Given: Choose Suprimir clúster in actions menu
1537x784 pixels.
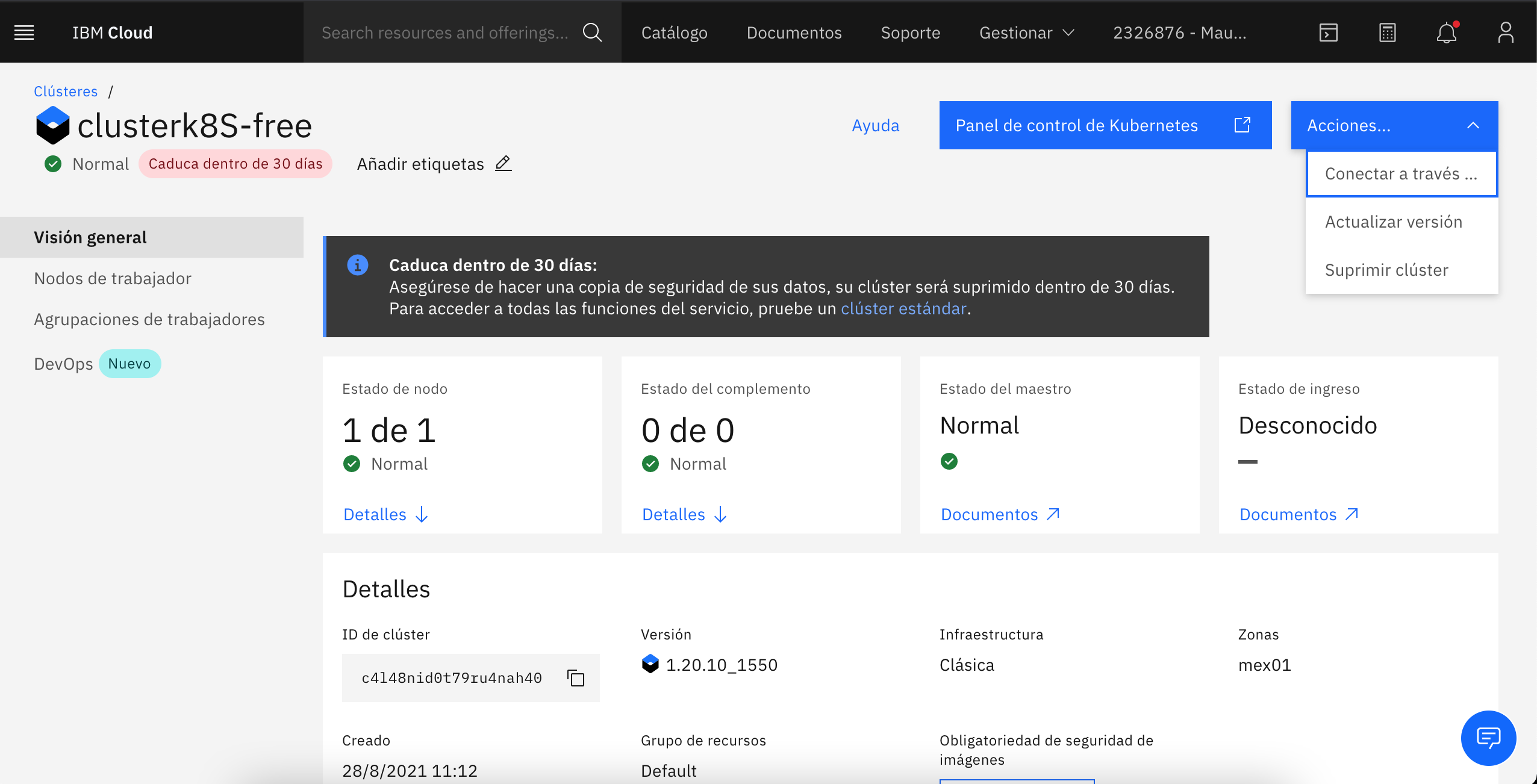Looking at the screenshot, I should [x=1401, y=270].
